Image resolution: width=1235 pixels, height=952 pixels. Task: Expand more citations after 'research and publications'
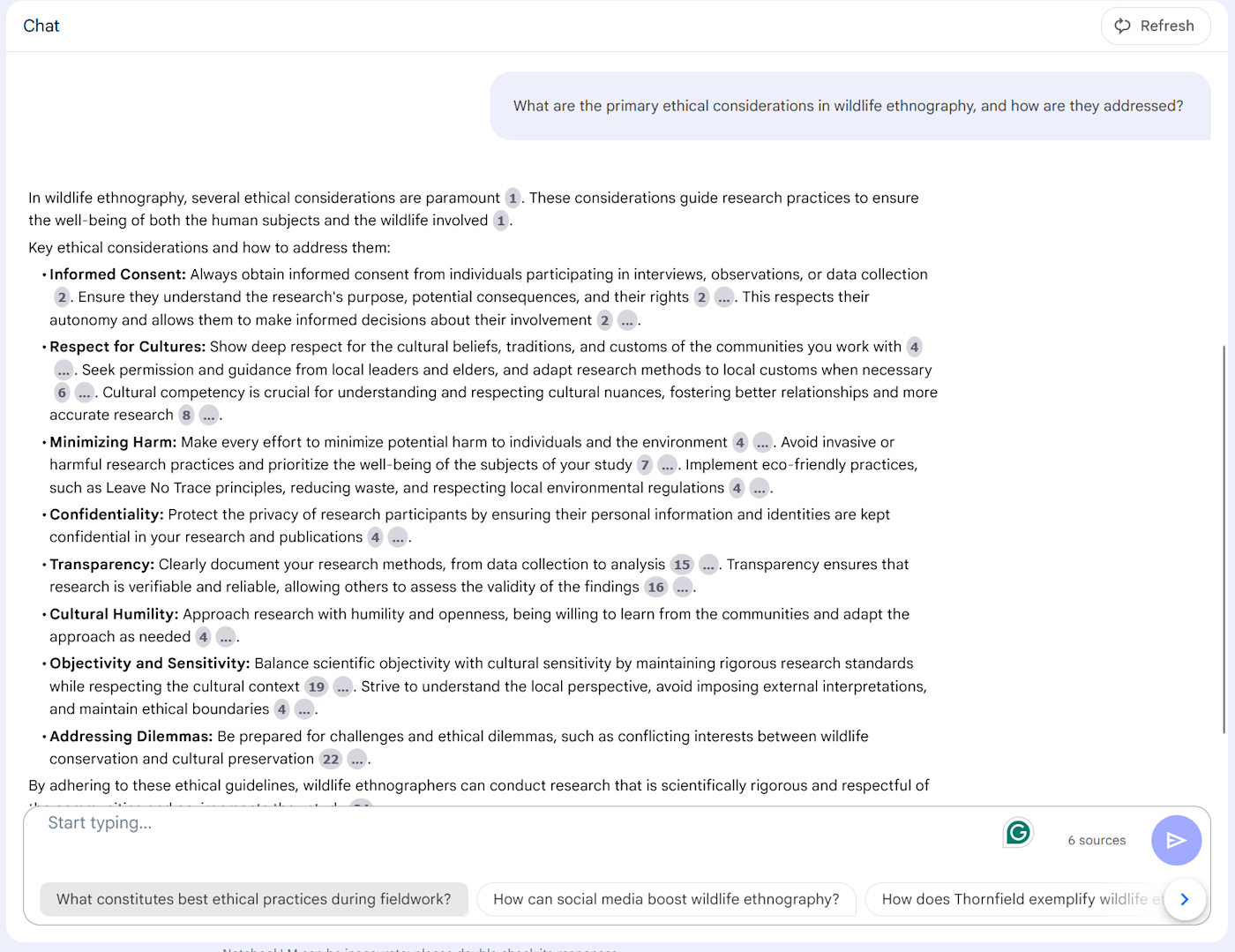[x=398, y=537]
